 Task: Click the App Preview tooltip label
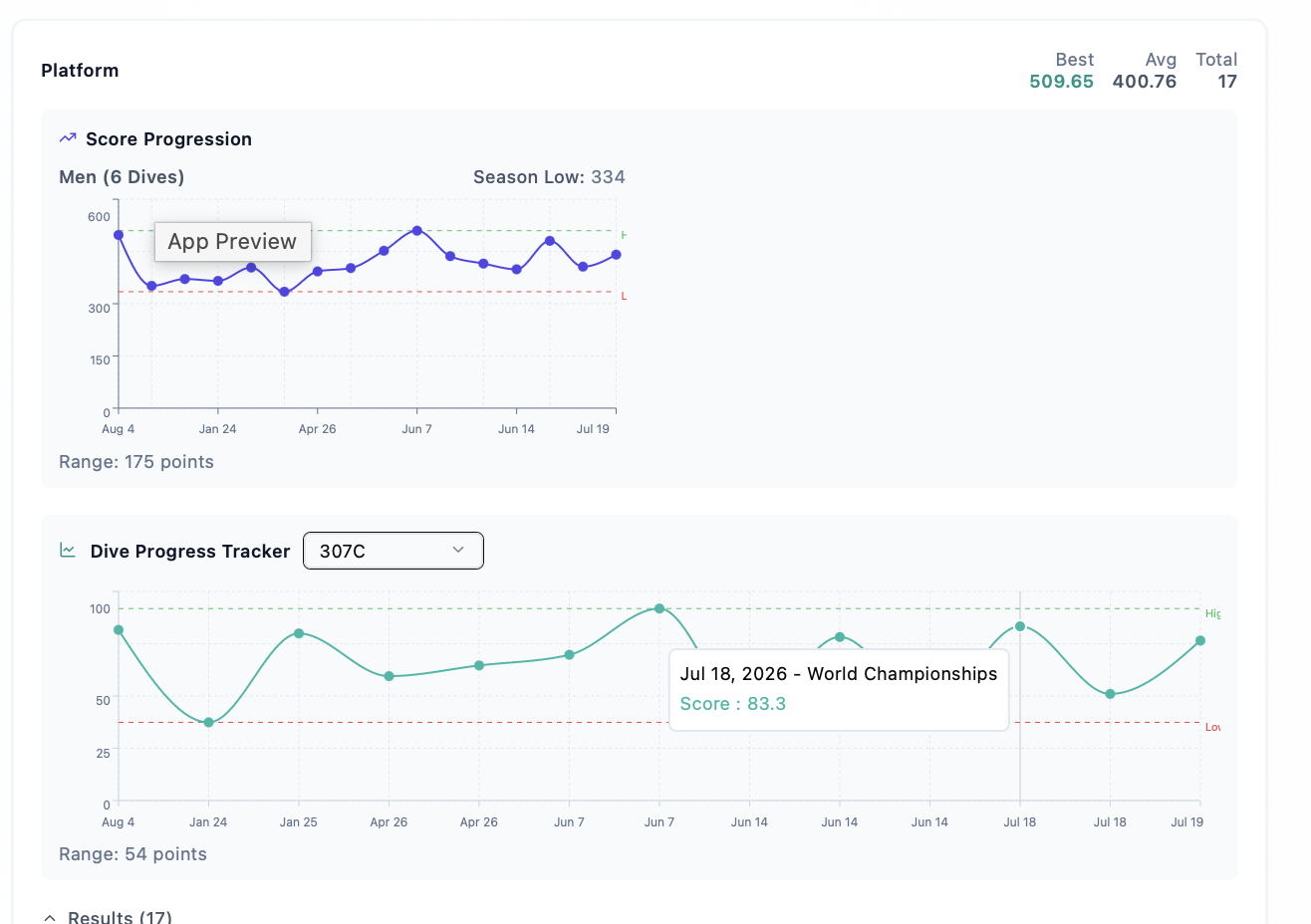[232, 241]
